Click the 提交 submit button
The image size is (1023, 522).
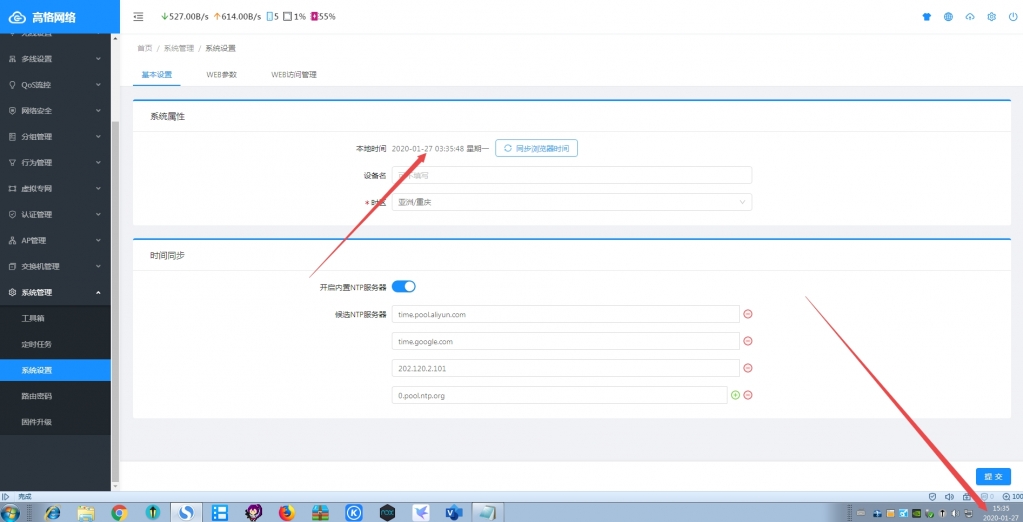tap(993, 477)
